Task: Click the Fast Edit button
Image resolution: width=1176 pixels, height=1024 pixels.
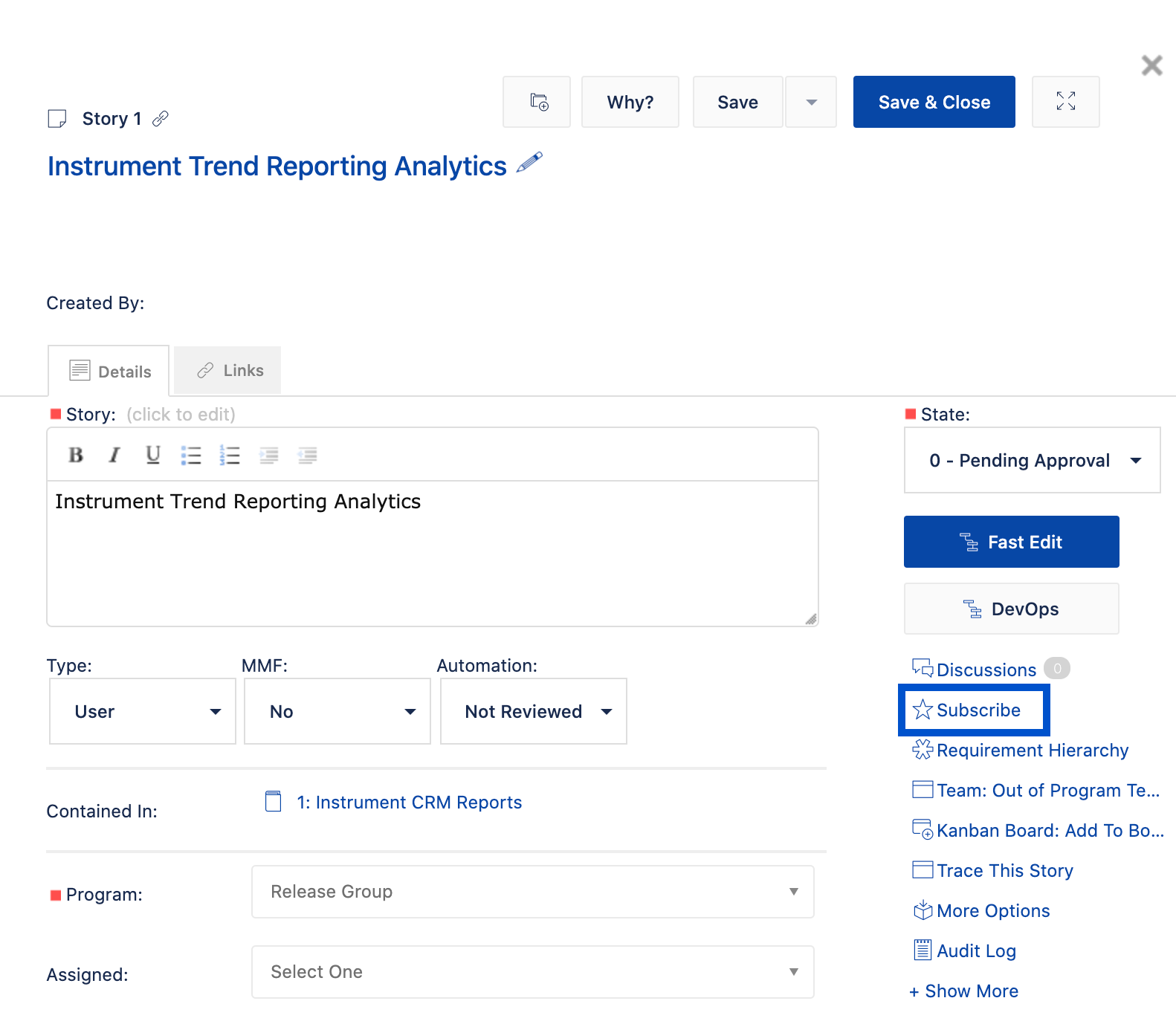Action: point(1012,542)
